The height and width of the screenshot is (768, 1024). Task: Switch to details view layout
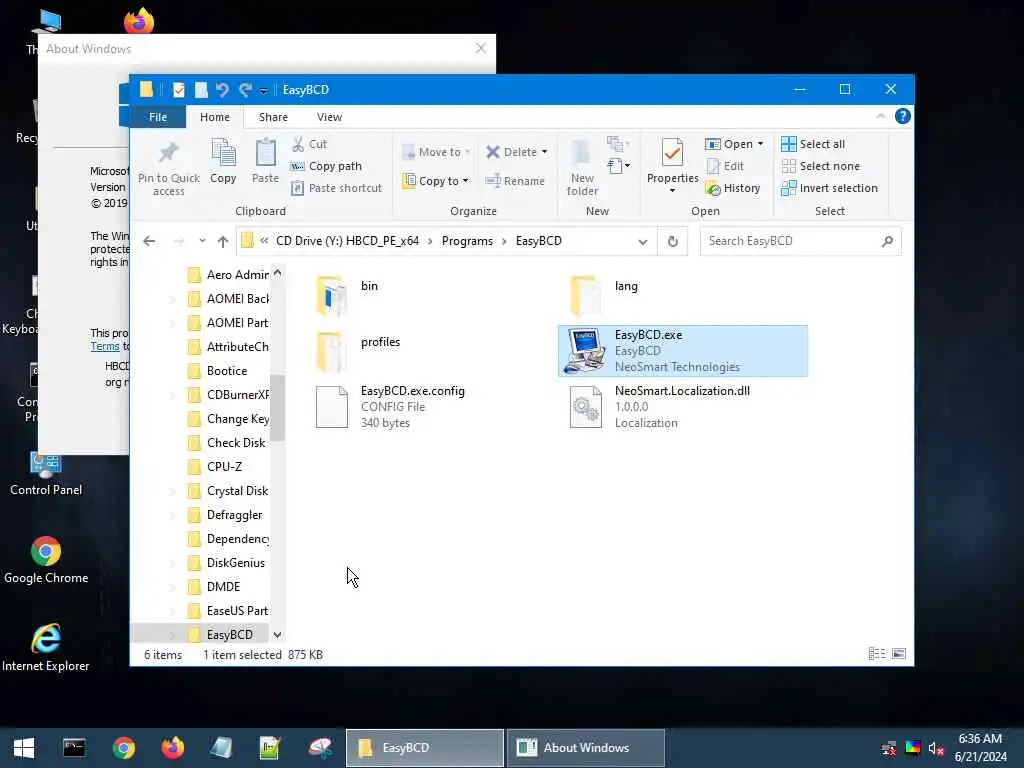(x=876, y=654)
